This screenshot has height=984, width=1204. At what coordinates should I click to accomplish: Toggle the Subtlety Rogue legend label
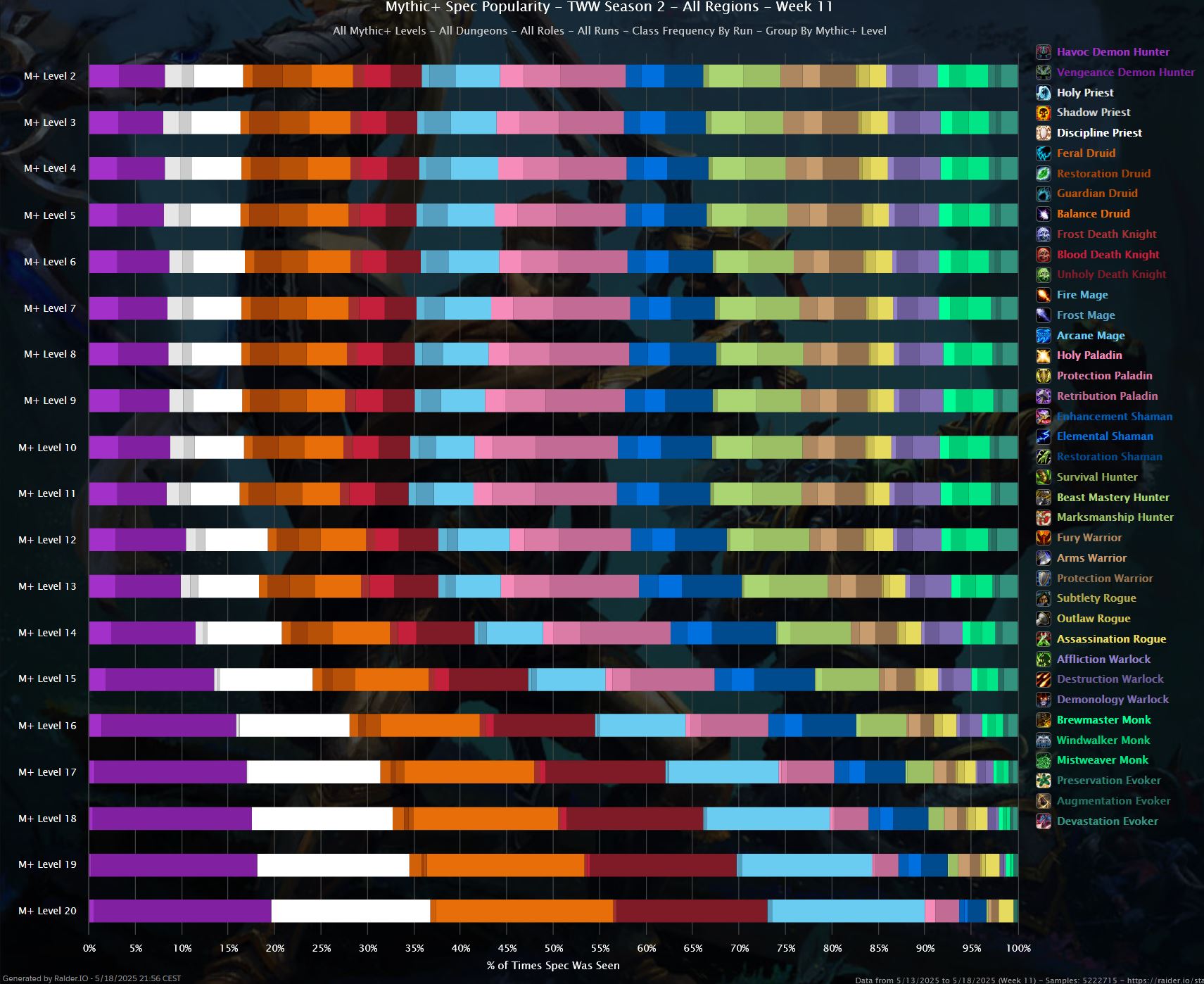[1096, 598]
